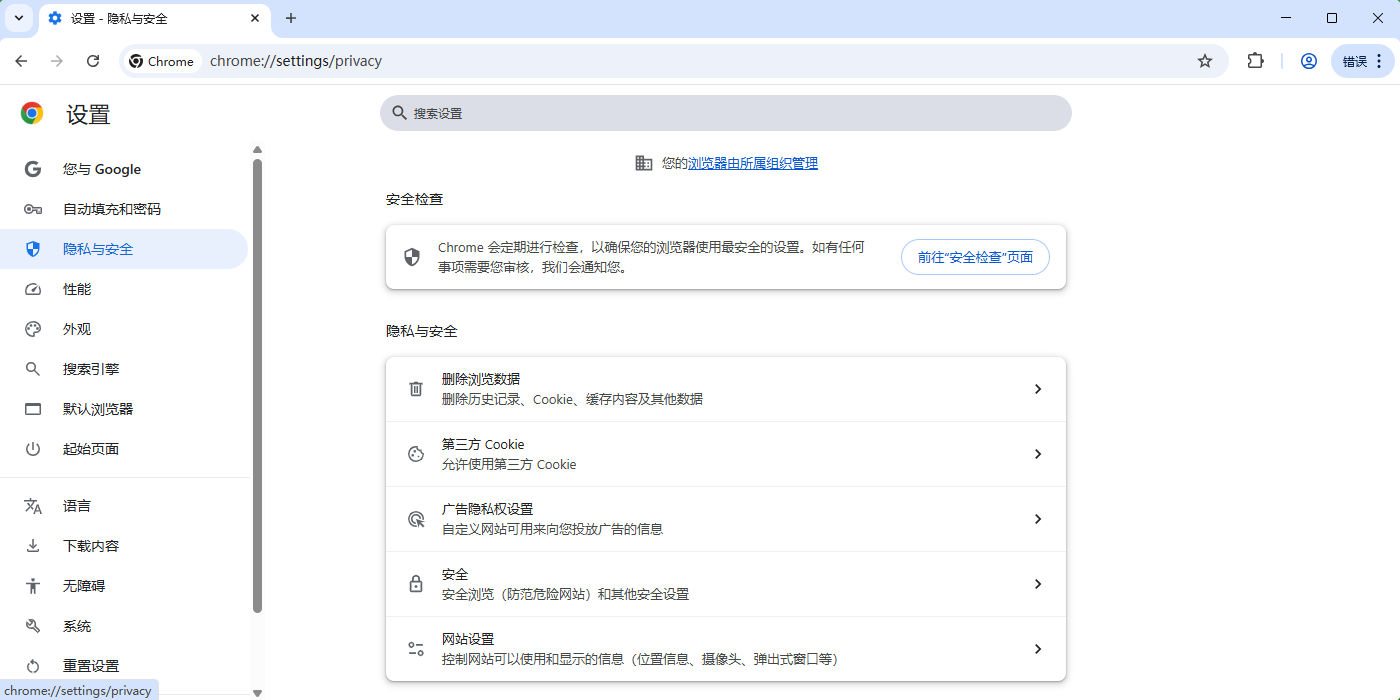
Task: Click the sidebar vertical scrollbar
Action: point(257,385)
